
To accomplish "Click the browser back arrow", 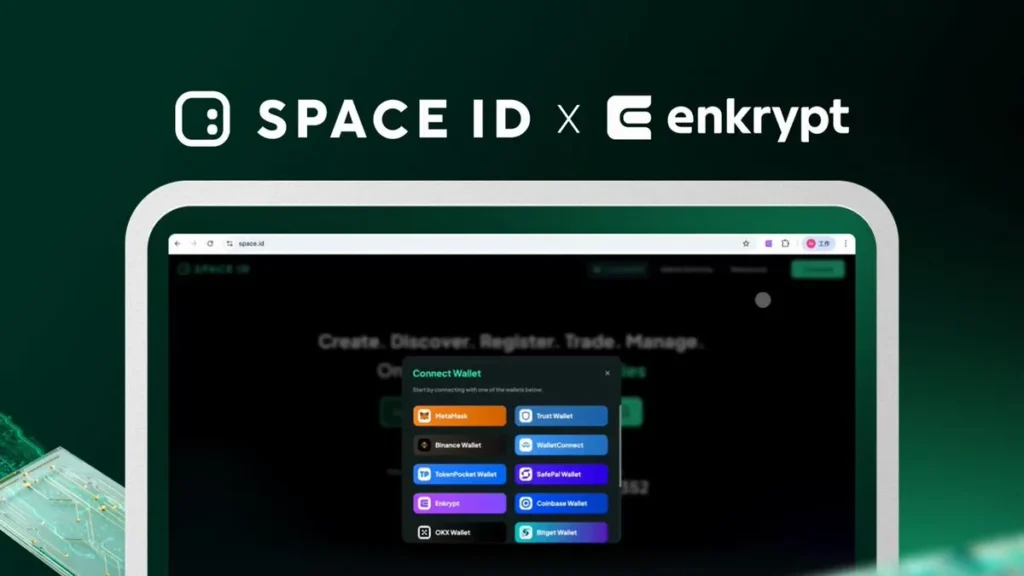I will tap(178, 244).
